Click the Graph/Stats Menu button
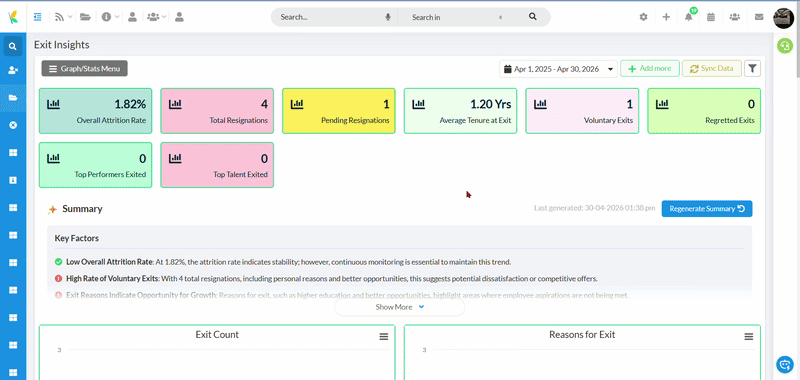Image resolution: width=800 pixels, height=380 pixels. pos(85,68)
